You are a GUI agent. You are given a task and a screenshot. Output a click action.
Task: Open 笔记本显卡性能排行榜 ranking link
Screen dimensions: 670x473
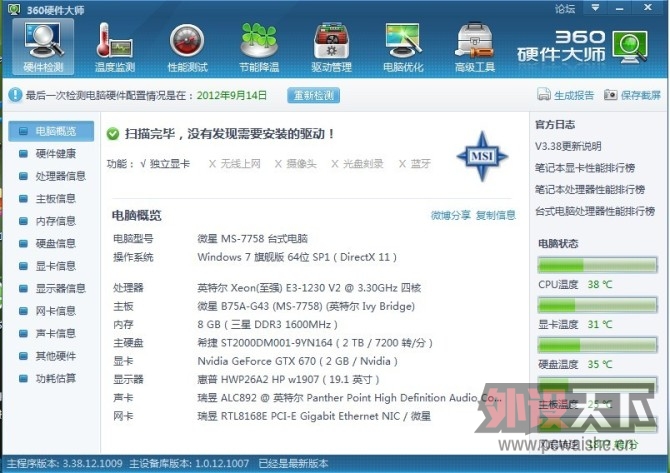tap(585, 168)
